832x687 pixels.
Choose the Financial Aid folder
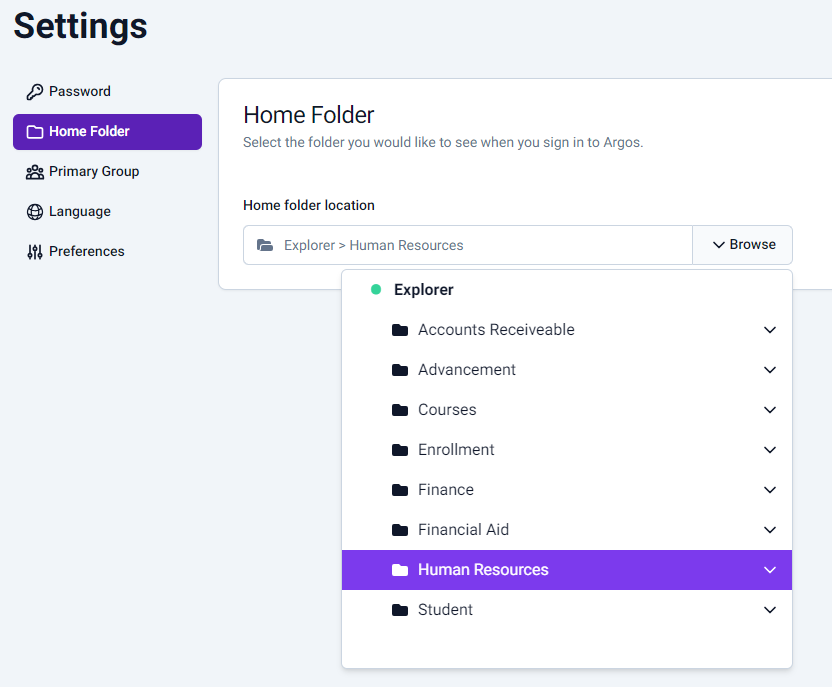click(567, 530)
